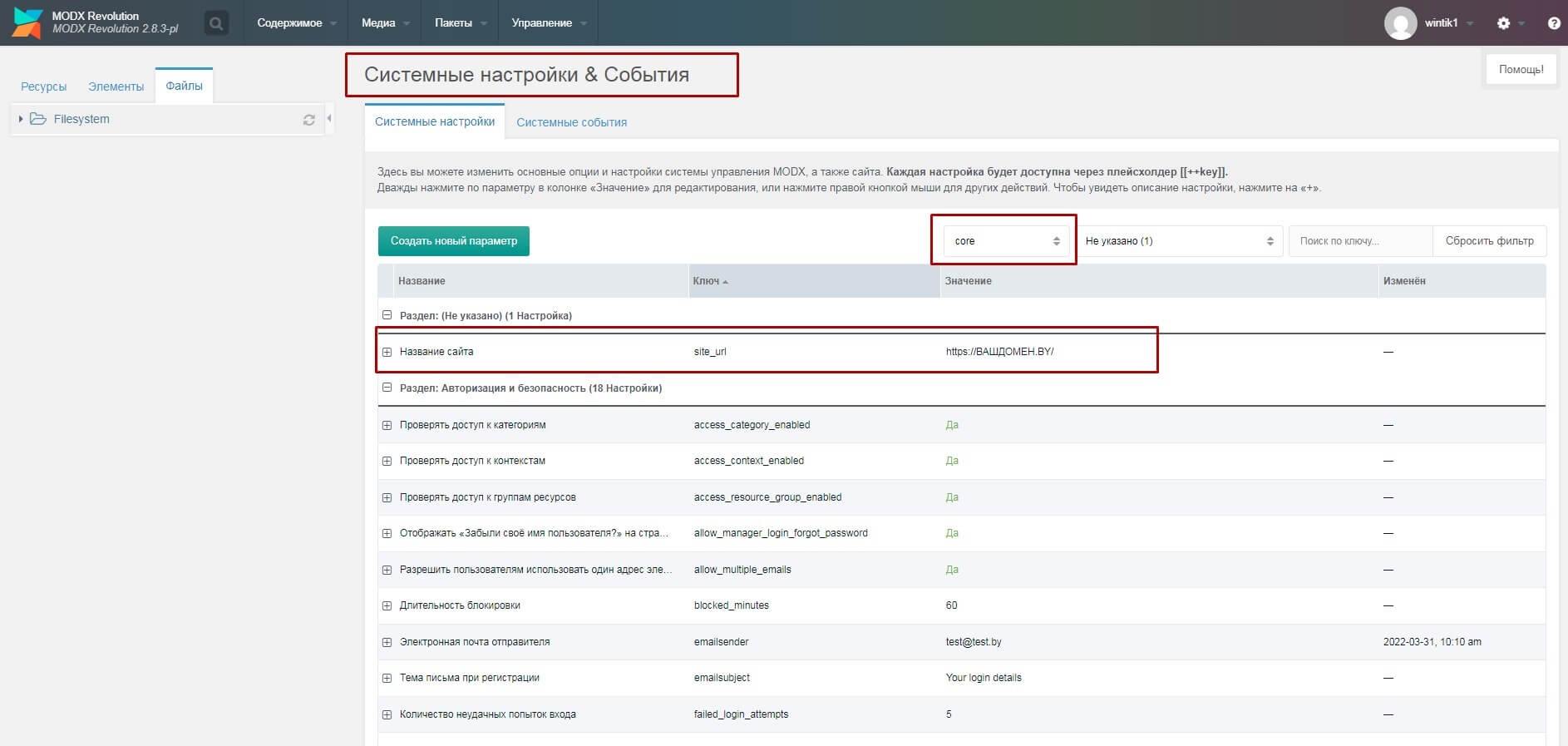Click the wintik1 user avatar
1568x746 pixels.
tap(1400, 23)
